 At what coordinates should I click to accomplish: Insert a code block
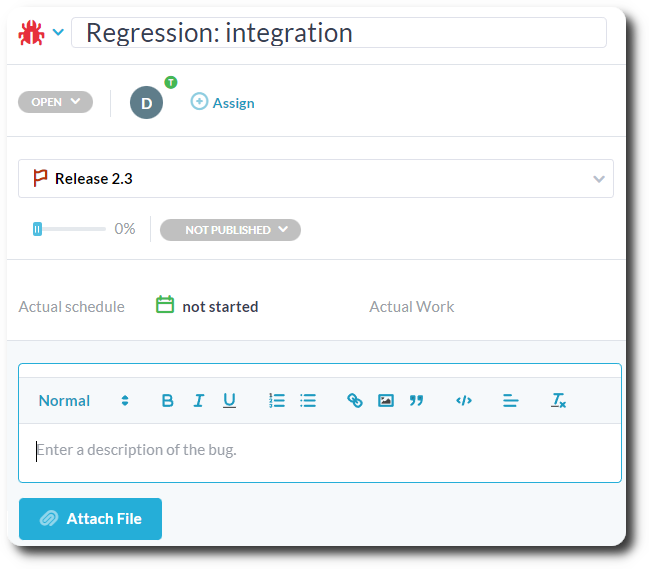point(464,401)
